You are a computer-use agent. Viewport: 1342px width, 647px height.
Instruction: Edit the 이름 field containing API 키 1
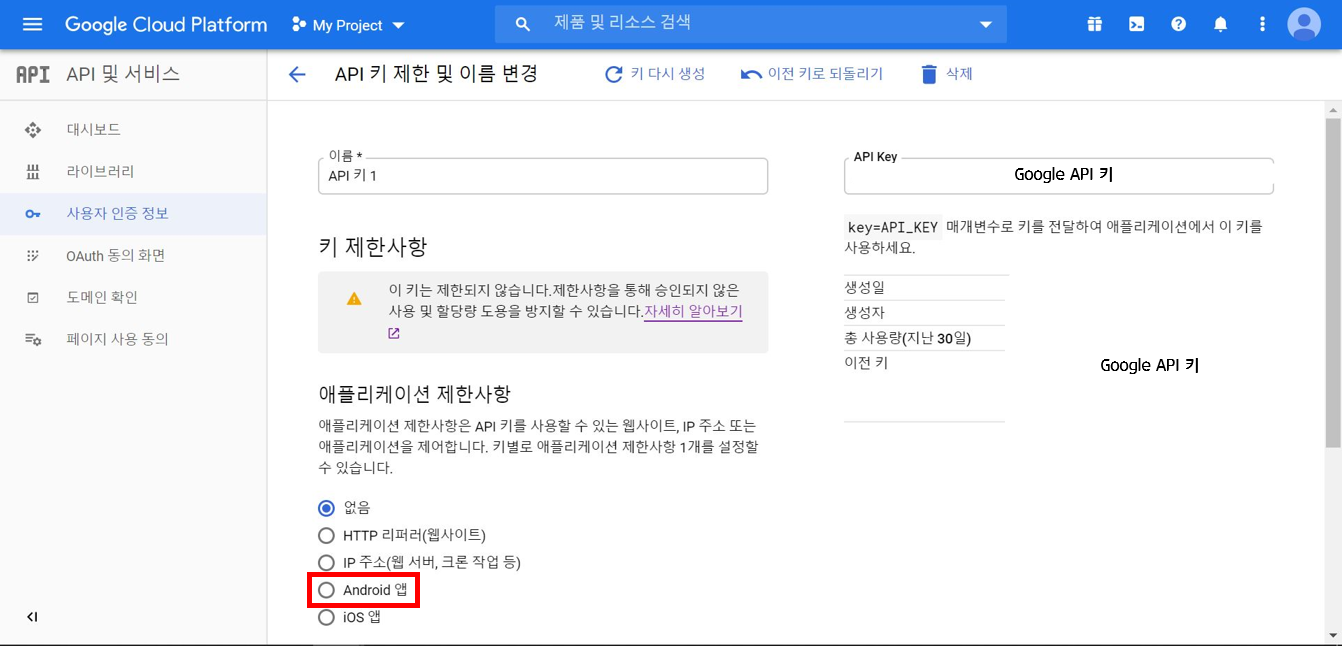coord(543,175)
